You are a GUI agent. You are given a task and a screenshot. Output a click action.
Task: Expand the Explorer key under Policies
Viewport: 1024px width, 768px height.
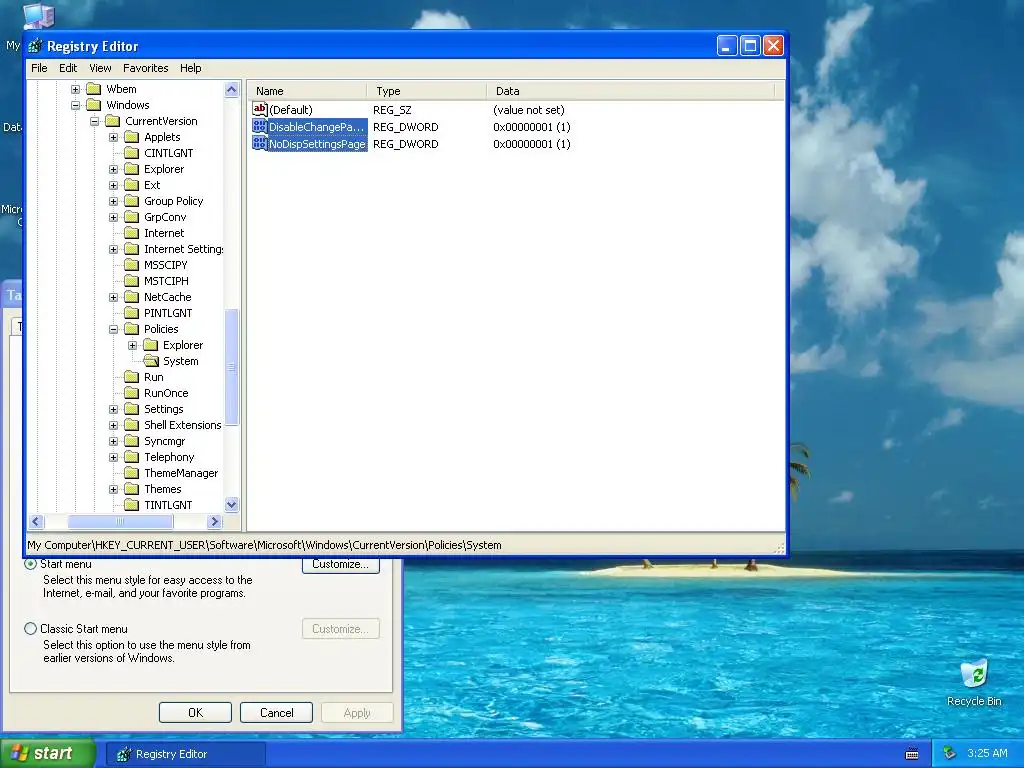133,345
